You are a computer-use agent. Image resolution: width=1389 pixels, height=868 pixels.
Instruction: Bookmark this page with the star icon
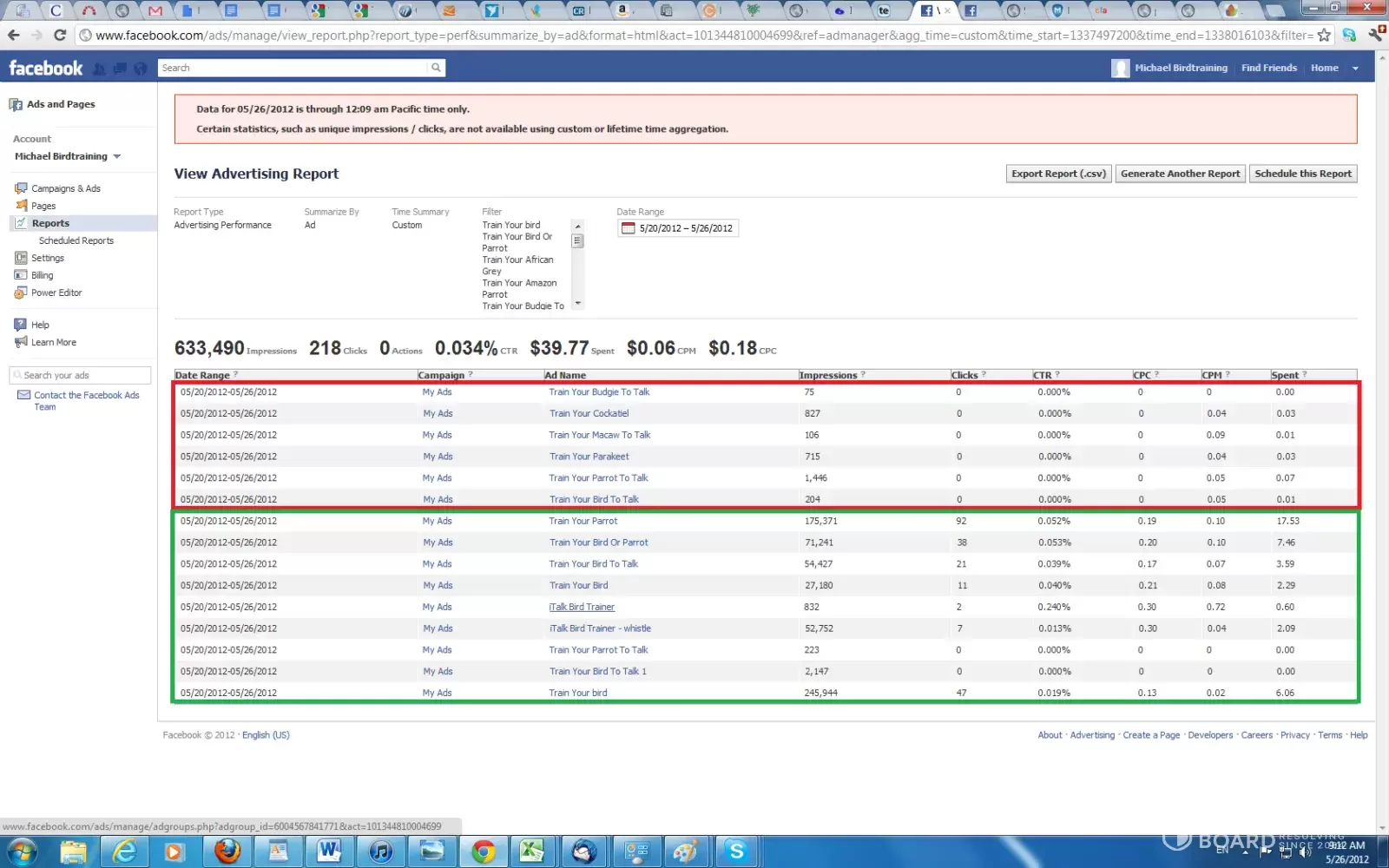(x=1324, y=35)
